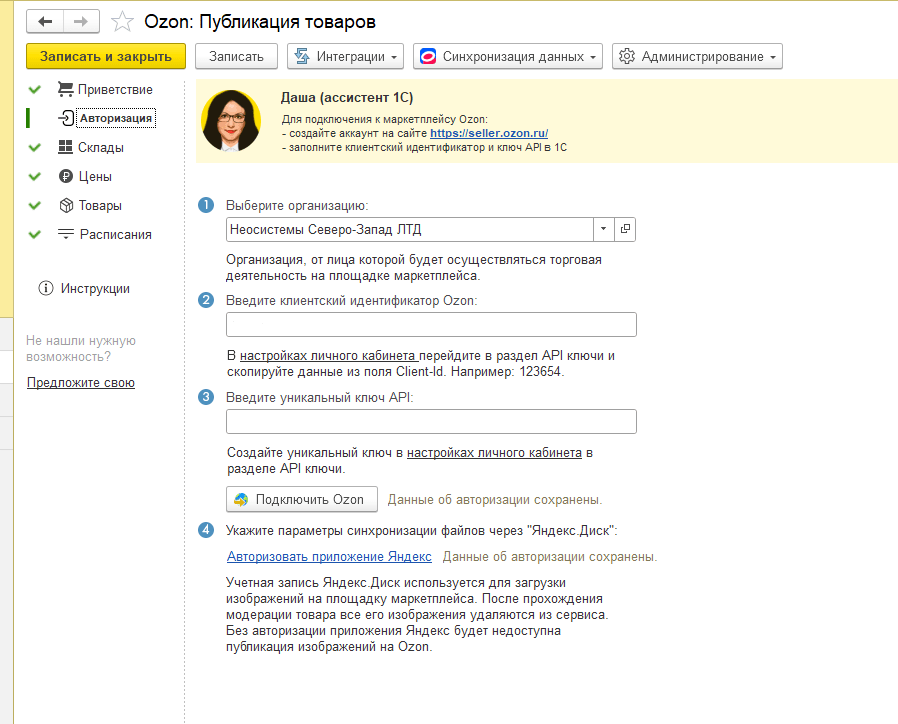Open the Цены section
898x724 pixels.
click(x=95, y=176)
